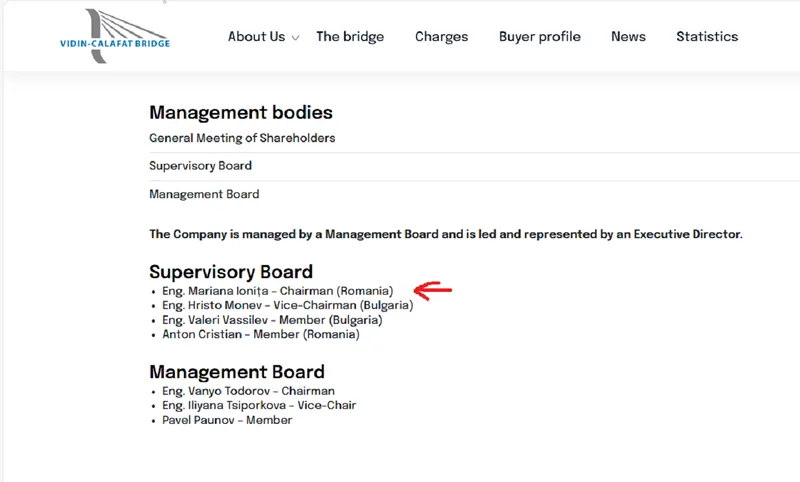The height and width of the screenshot is (482, 800).
Task: Select Eng. Mariana Ionița chairman entry
Action: pyautogui.click(x=278, y=292)
